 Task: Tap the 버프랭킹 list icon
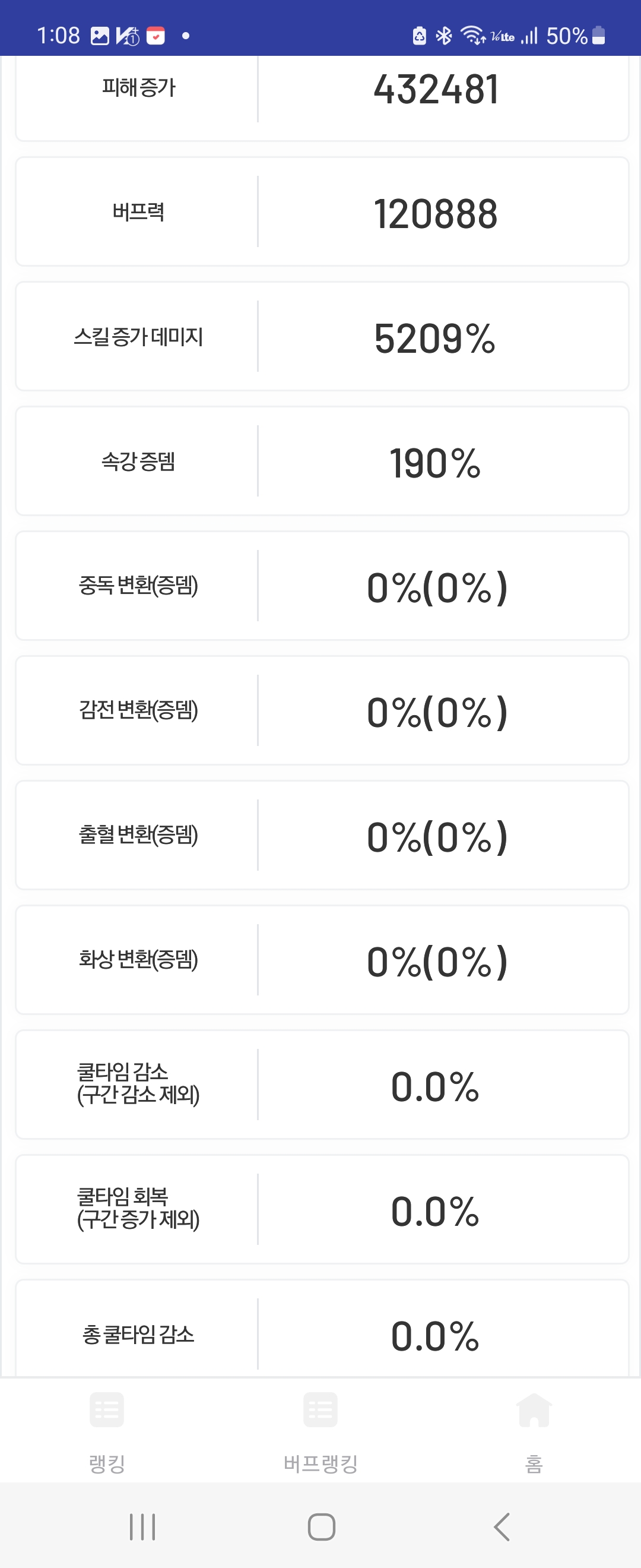320,1409
